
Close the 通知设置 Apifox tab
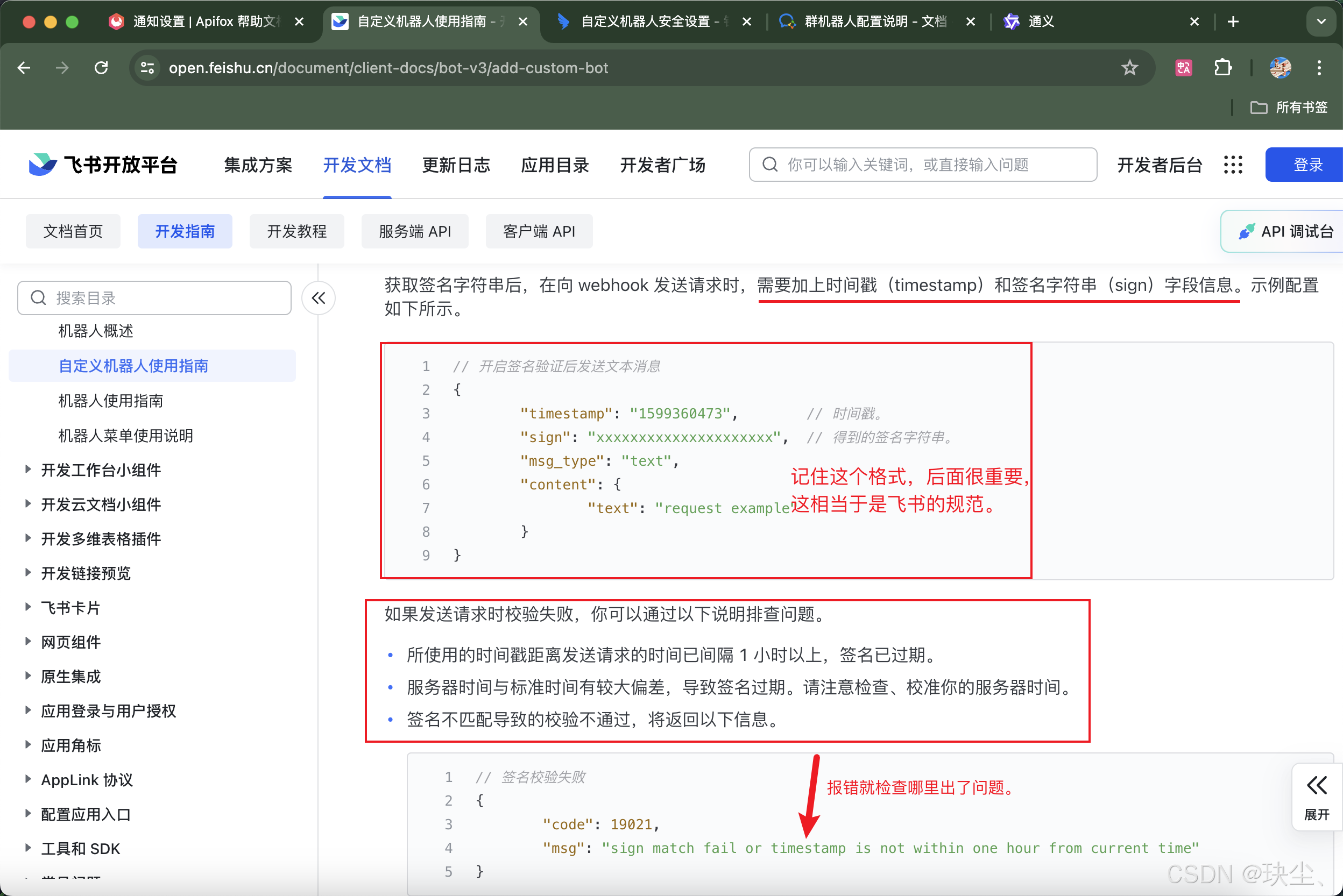click(x=299, y=22)
